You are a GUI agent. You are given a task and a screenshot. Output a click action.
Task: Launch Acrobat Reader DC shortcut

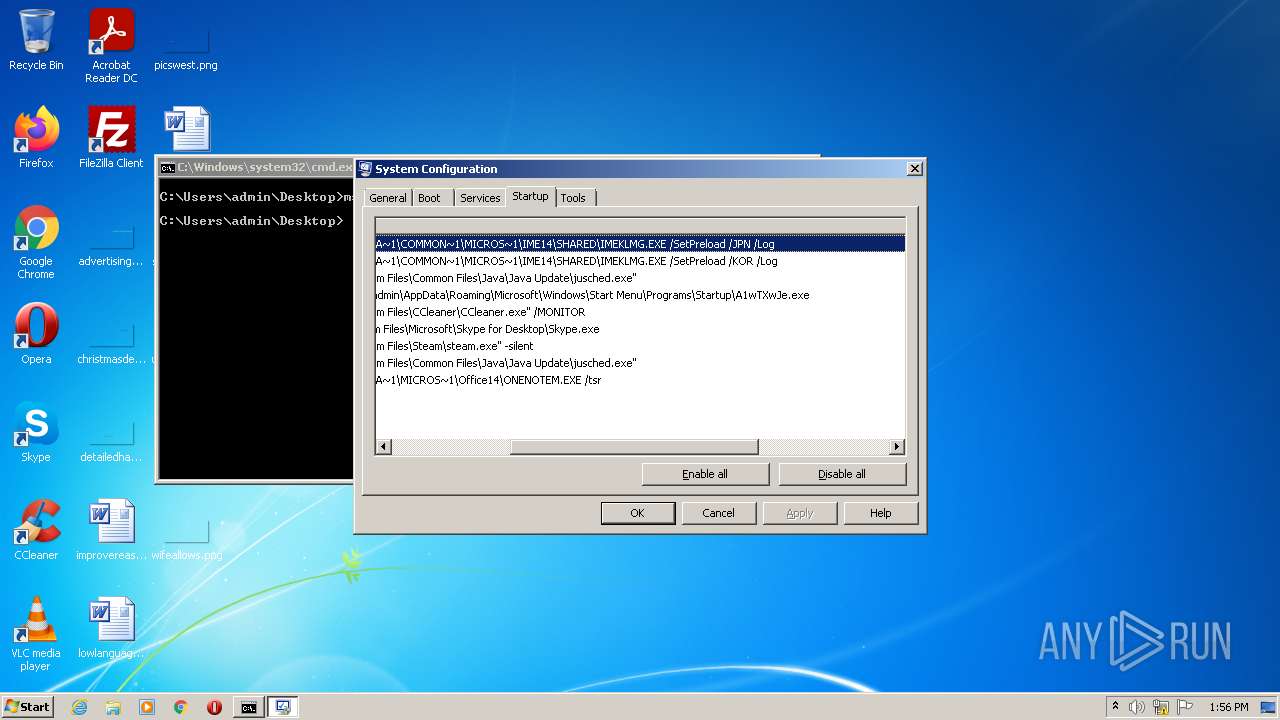111,46
